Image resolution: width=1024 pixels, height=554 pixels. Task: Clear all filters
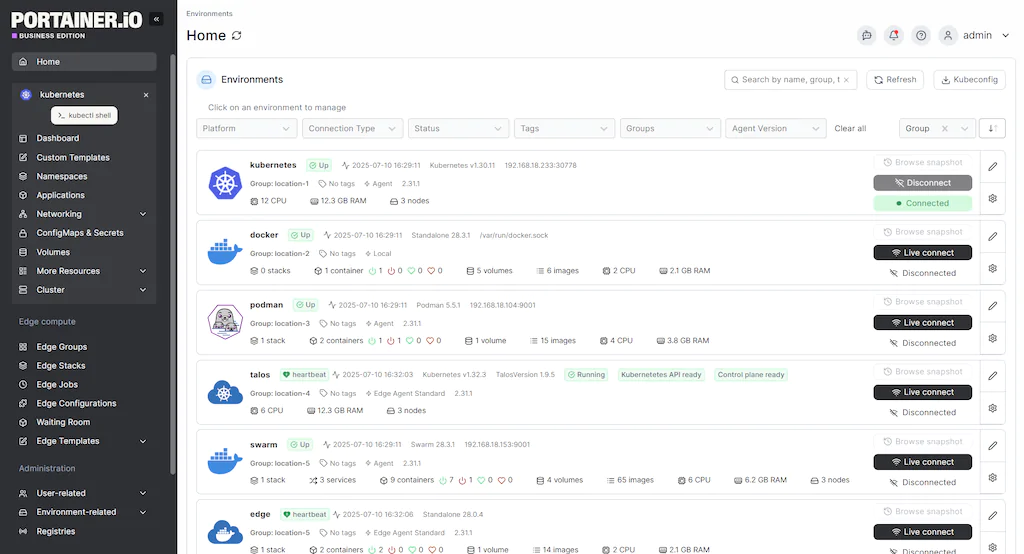[x=850, y=129]
